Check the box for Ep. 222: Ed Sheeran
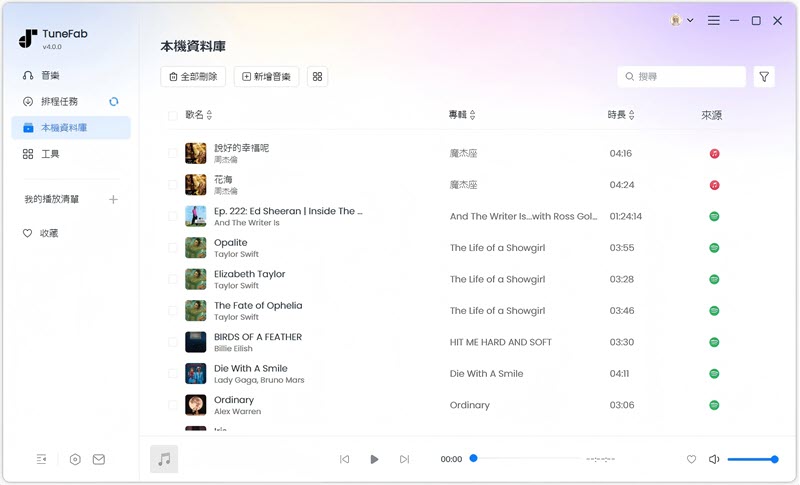The width and height of the screenshot is (800, 485). 173,216
